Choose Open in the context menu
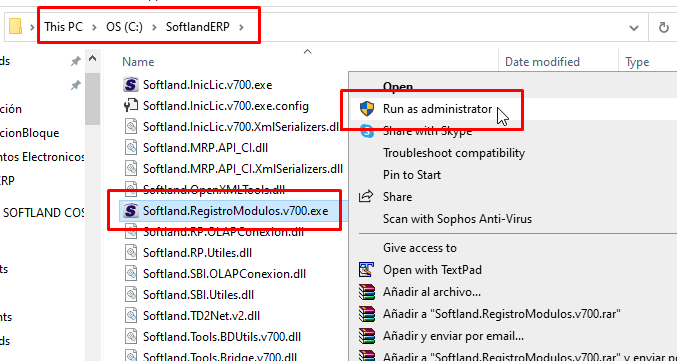The width and height of the screenshot is (677, 361). pos(398,87)
